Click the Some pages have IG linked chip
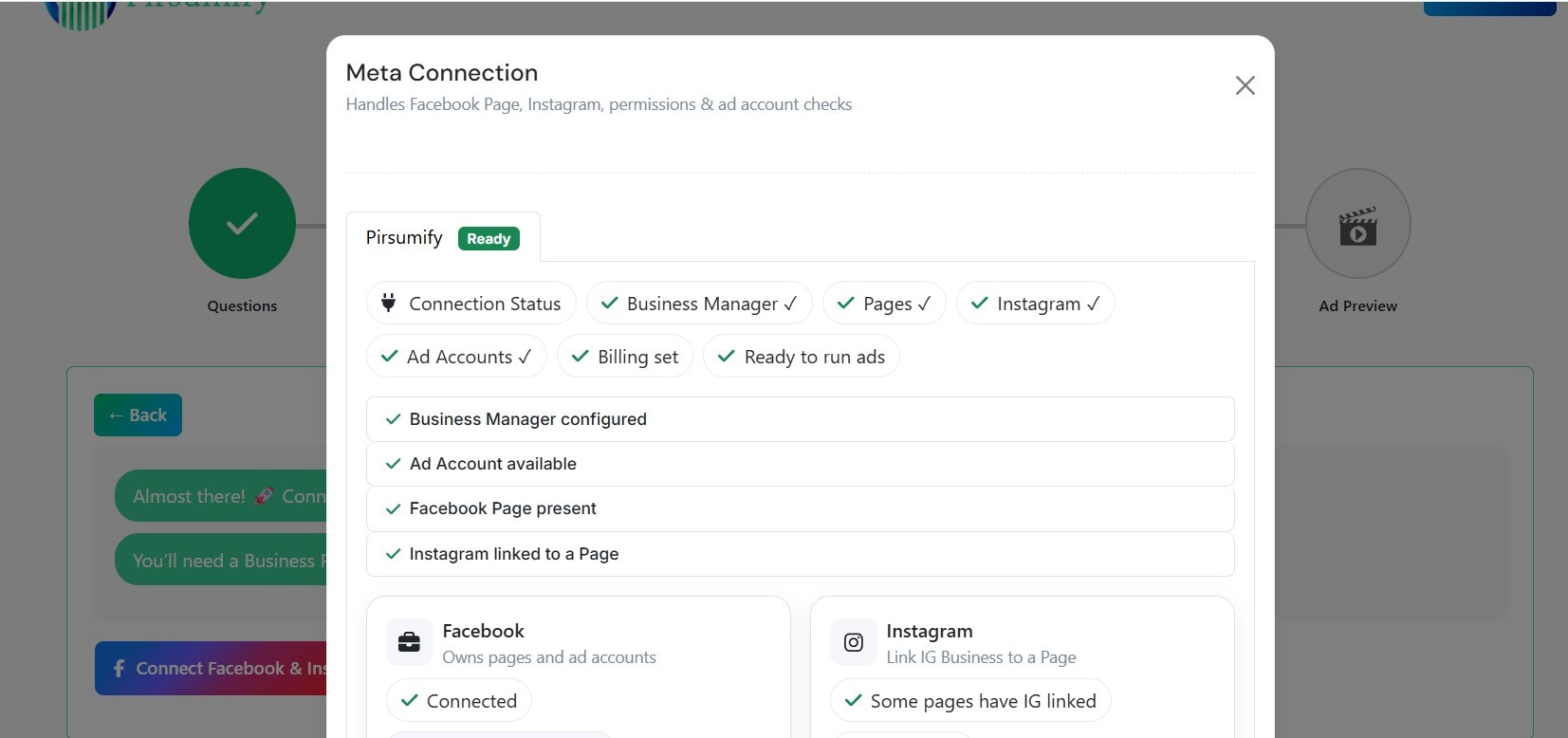Viewport: 1568px width, 738px height. 969,701
